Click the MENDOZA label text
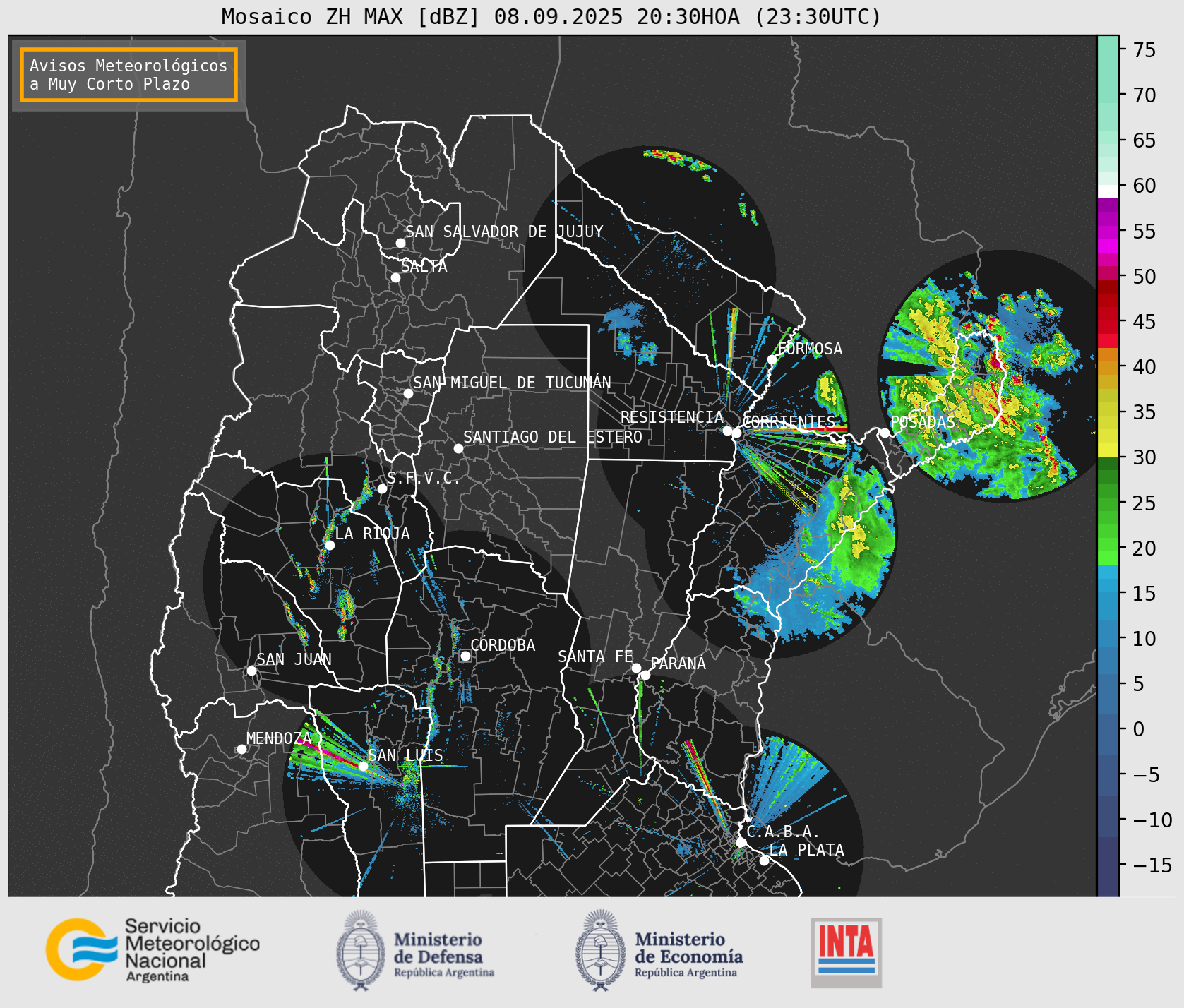1184x1008 pixels. coord(279,738)
